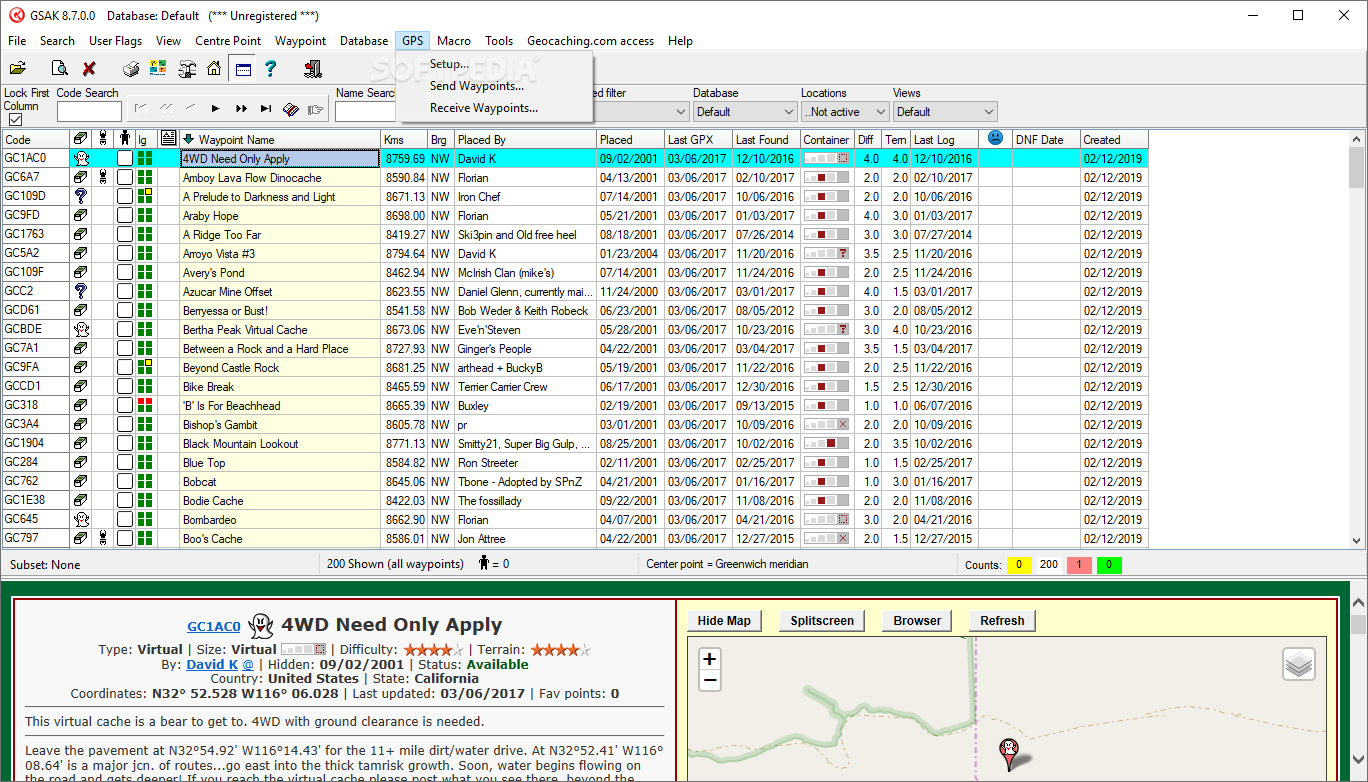
Task: Click the magnifier document search icon
Action: (60, 69)
